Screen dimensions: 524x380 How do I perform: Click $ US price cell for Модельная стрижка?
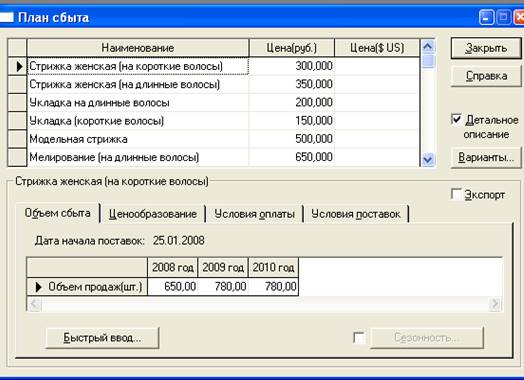(377, 139)
